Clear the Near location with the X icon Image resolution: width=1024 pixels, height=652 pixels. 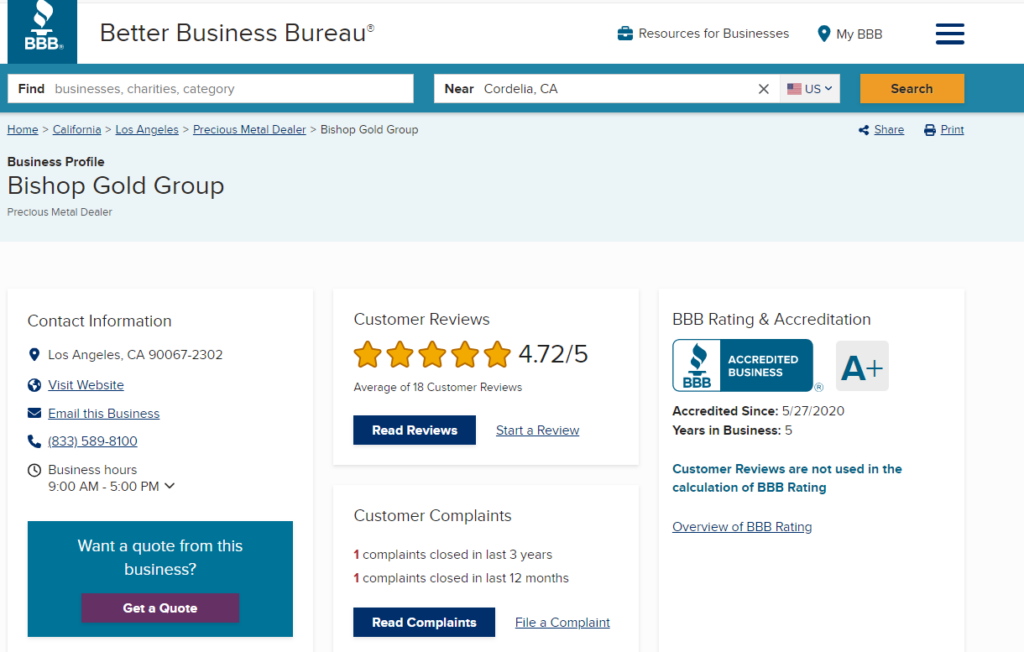point(763,89)
